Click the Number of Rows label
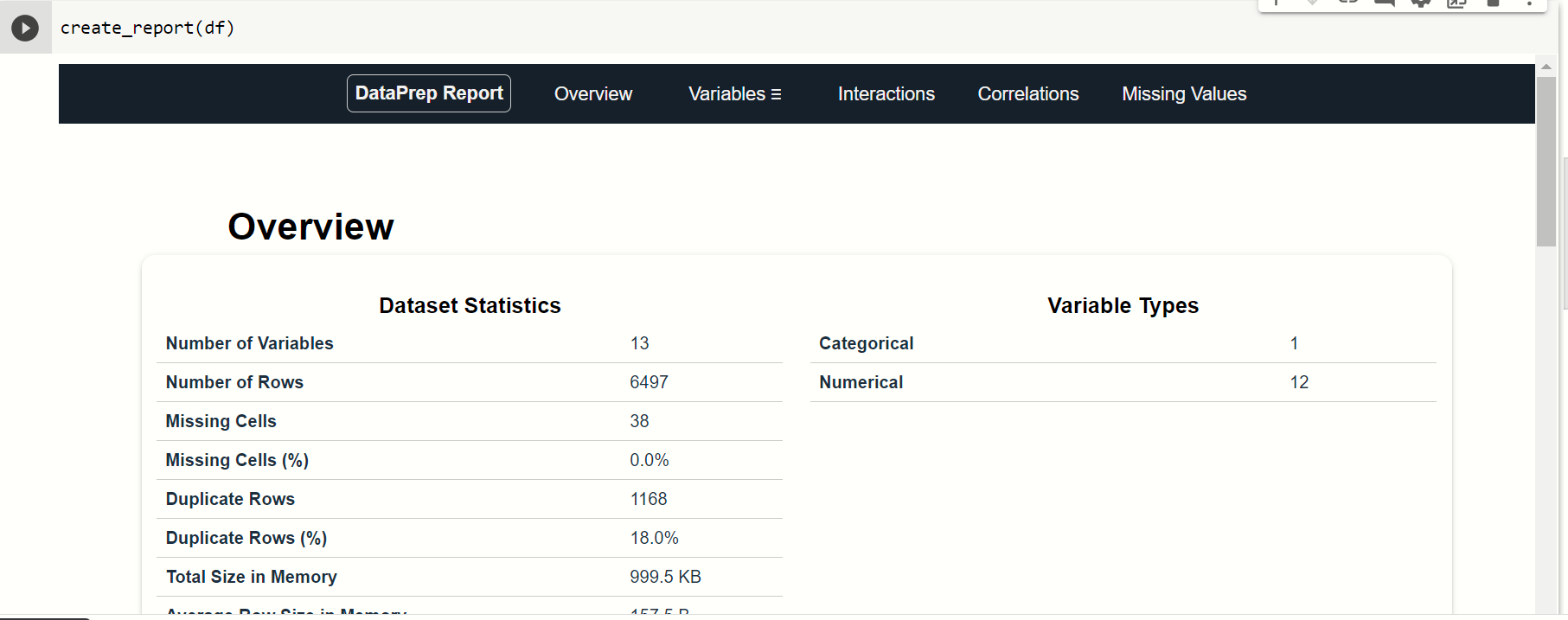 234,382
